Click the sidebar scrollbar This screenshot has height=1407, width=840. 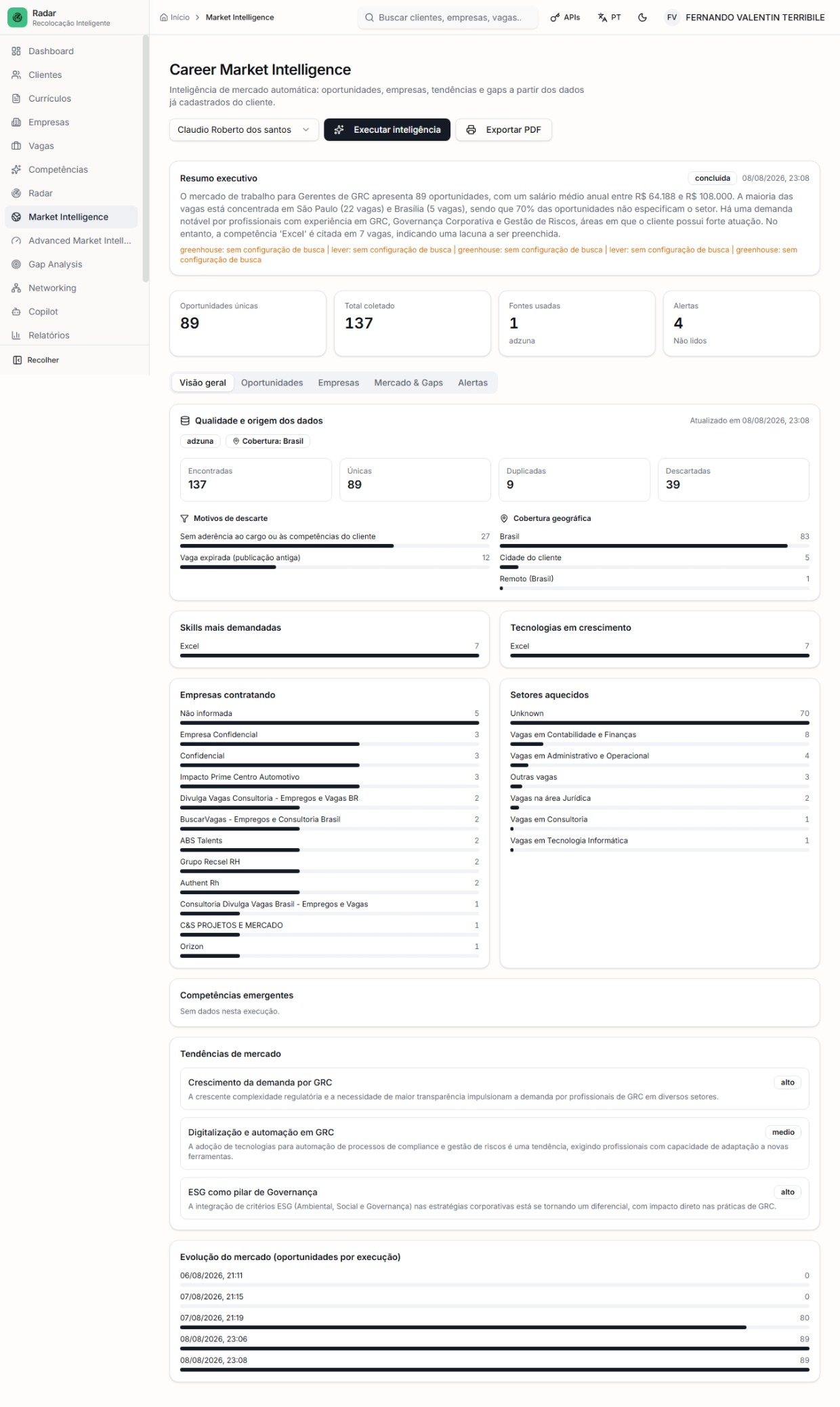tap(146, 158)
